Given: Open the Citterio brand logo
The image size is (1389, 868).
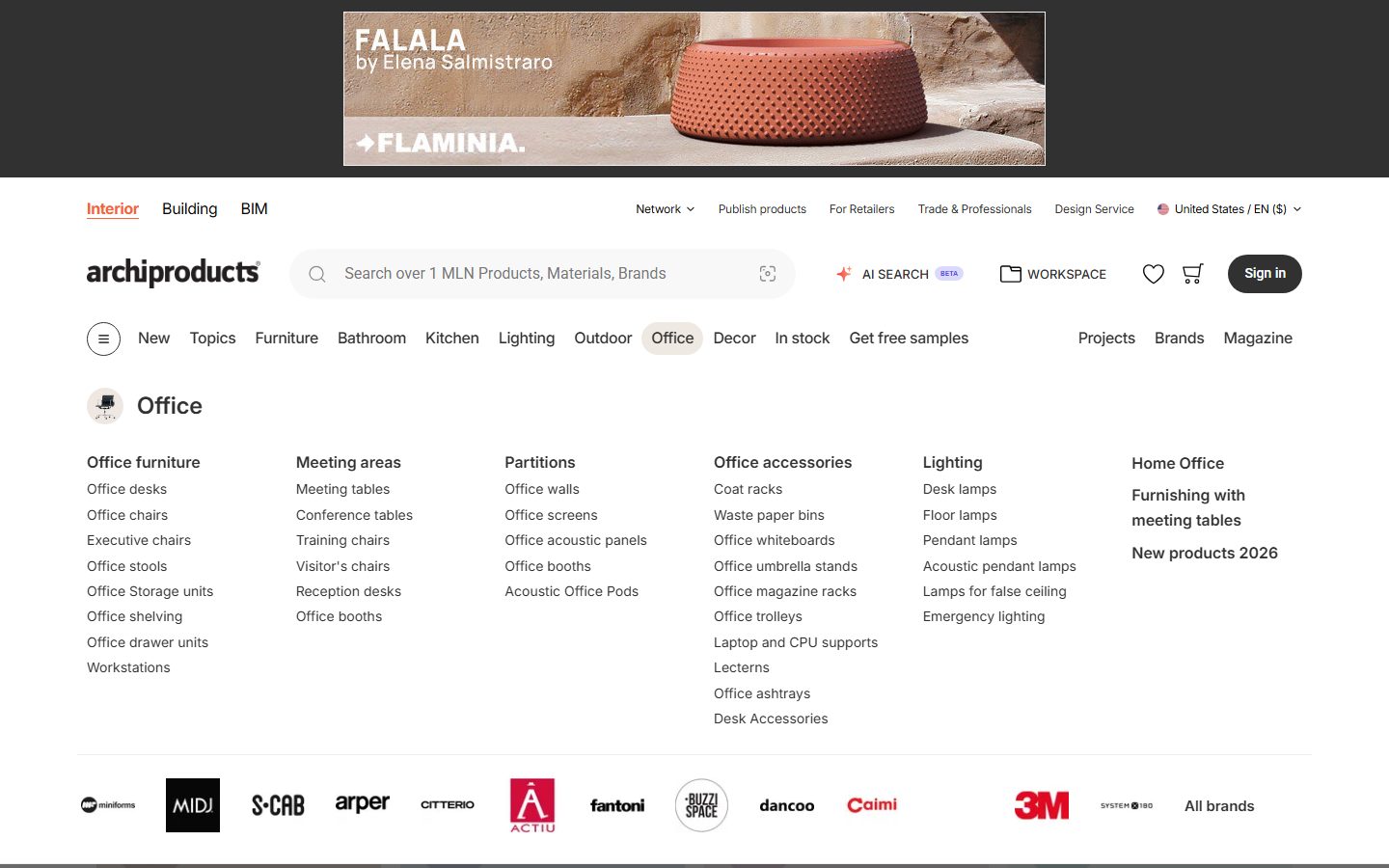Looking at the screenshot, I should (448, 804).
